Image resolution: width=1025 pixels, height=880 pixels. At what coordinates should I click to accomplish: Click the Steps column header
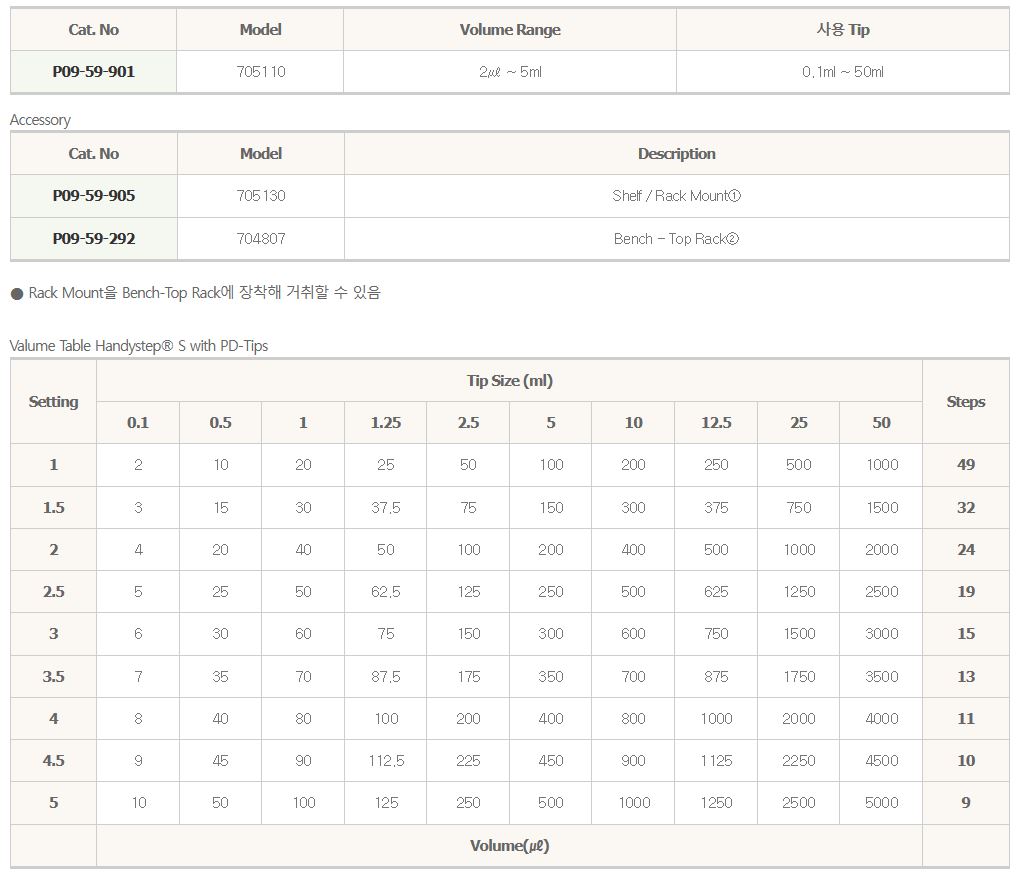pyautogui.click(x=965, y=402)
